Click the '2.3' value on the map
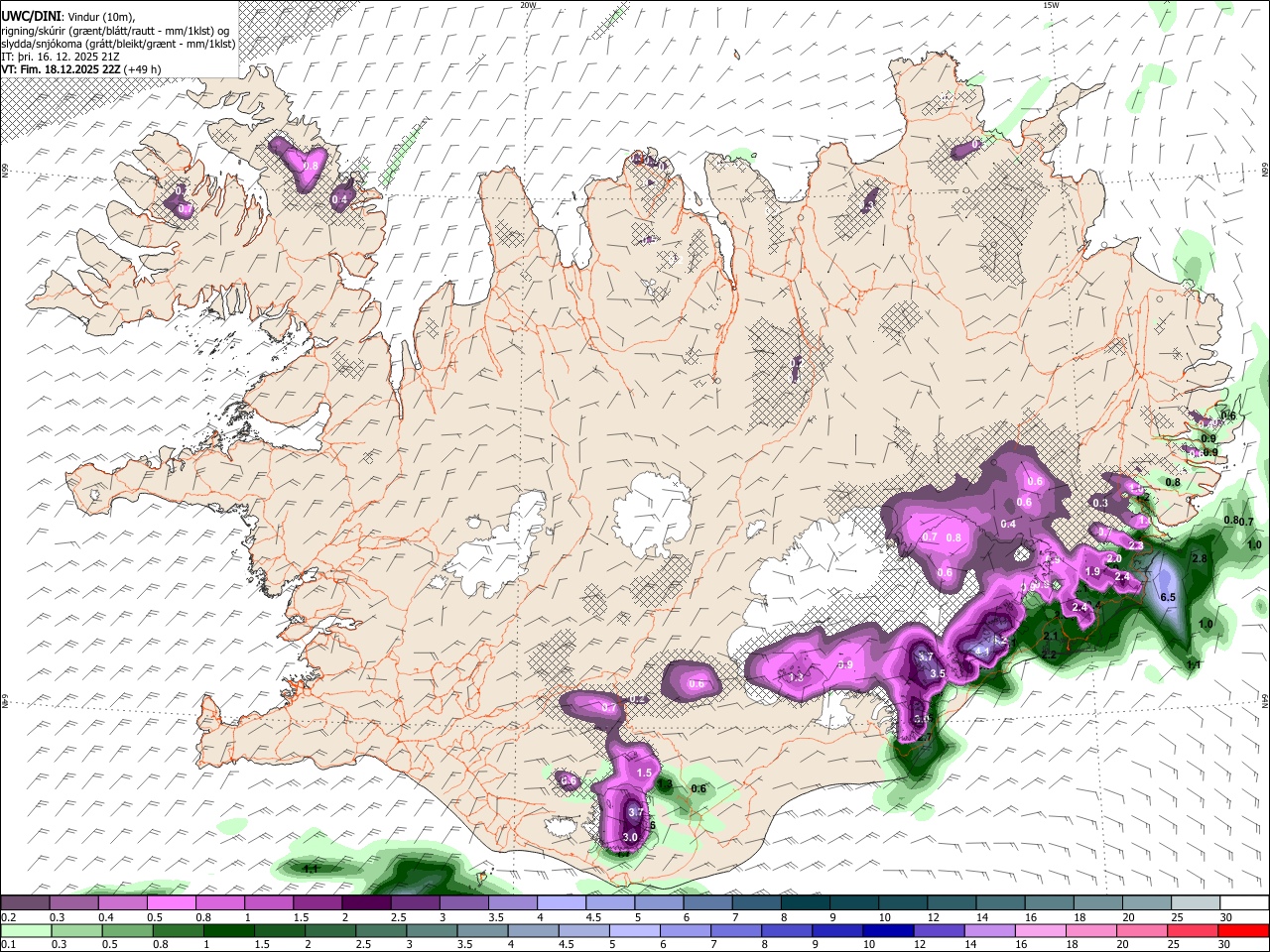 click(x=1136, y=545)
